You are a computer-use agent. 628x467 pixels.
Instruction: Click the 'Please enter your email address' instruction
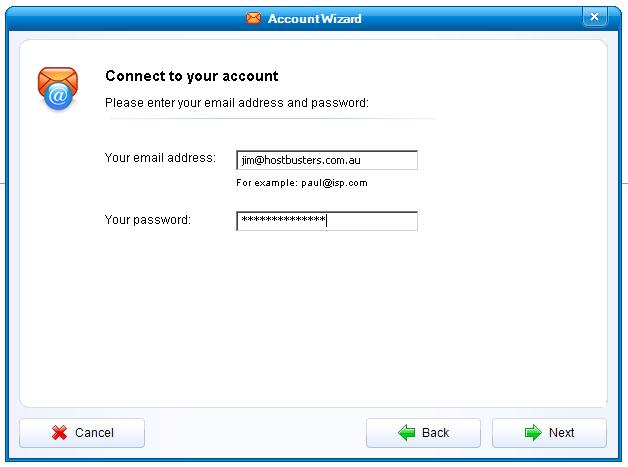click(x=237, y=103)
